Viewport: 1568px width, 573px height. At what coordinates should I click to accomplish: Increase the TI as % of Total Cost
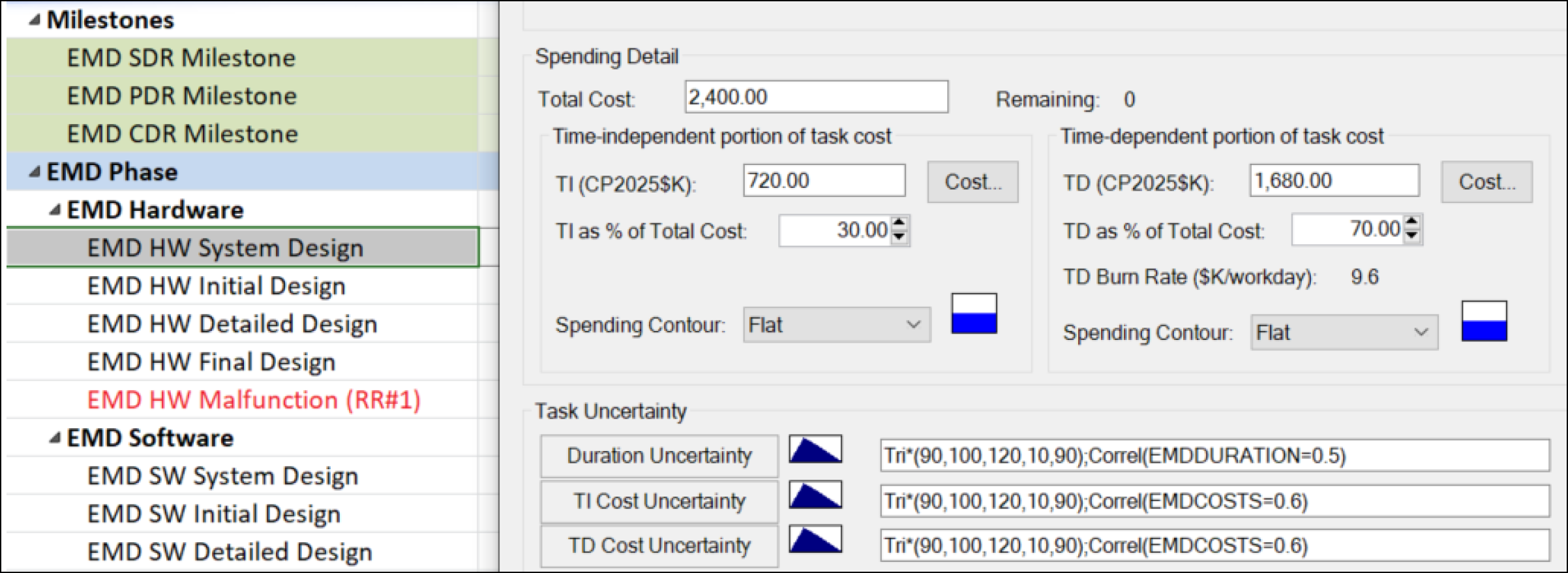(899, 224)
